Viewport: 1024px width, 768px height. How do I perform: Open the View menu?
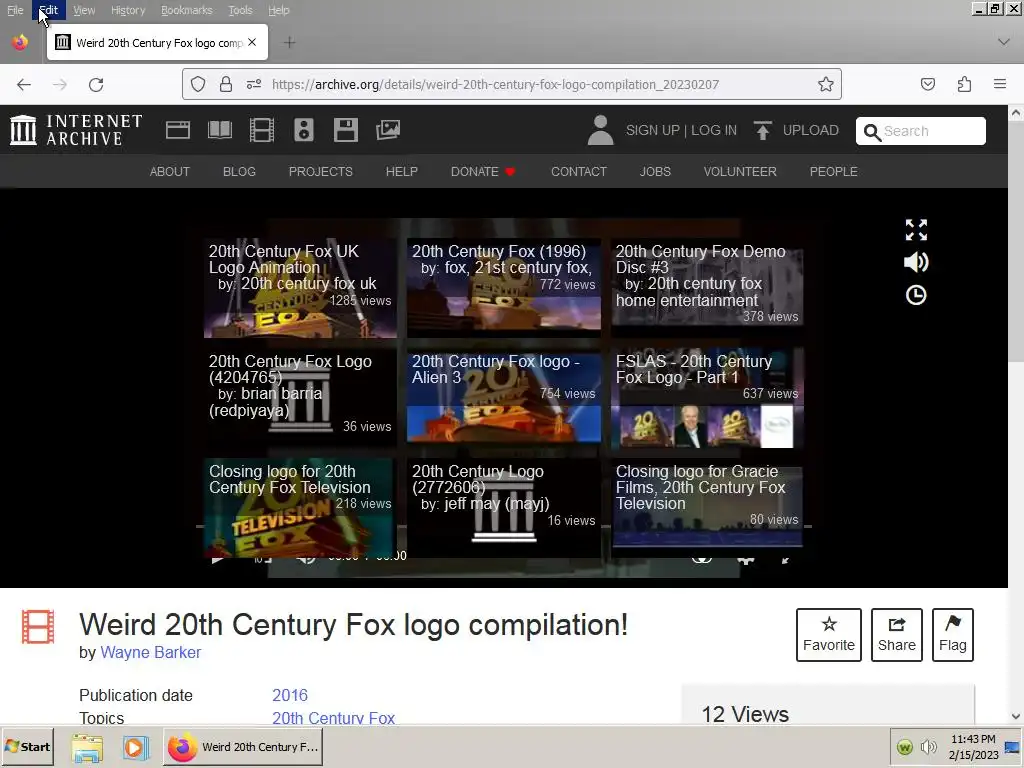coord(84,10)
